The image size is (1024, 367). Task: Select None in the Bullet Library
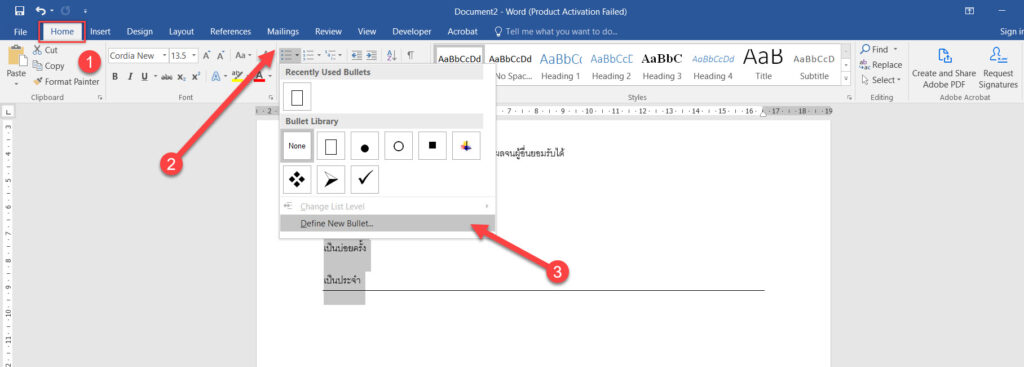[x=297, y=146]
